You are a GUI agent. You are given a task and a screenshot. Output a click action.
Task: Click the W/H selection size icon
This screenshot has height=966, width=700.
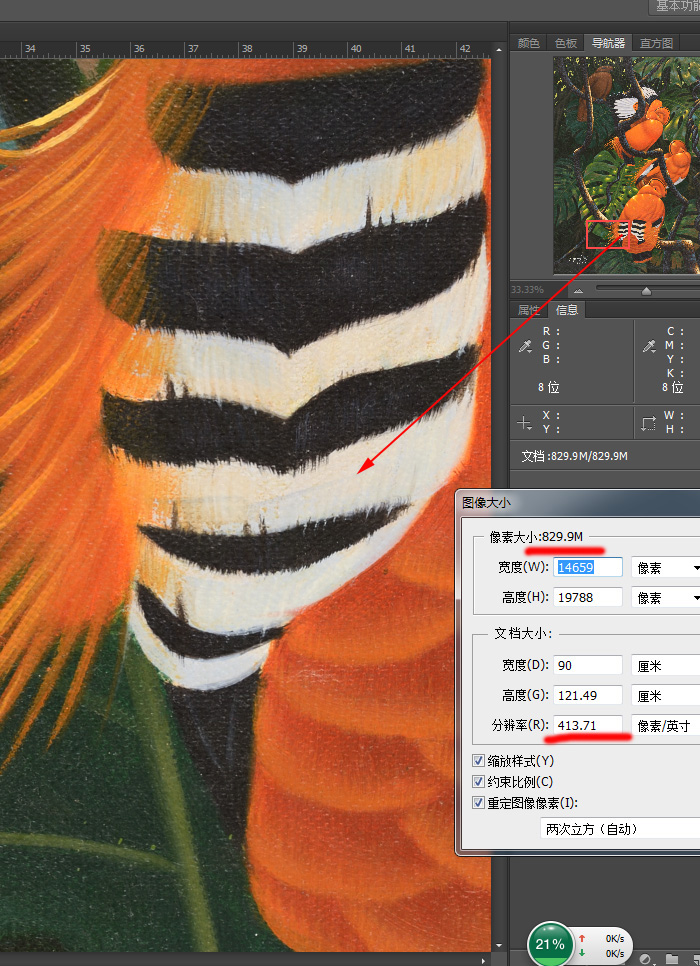coord(648,423)
